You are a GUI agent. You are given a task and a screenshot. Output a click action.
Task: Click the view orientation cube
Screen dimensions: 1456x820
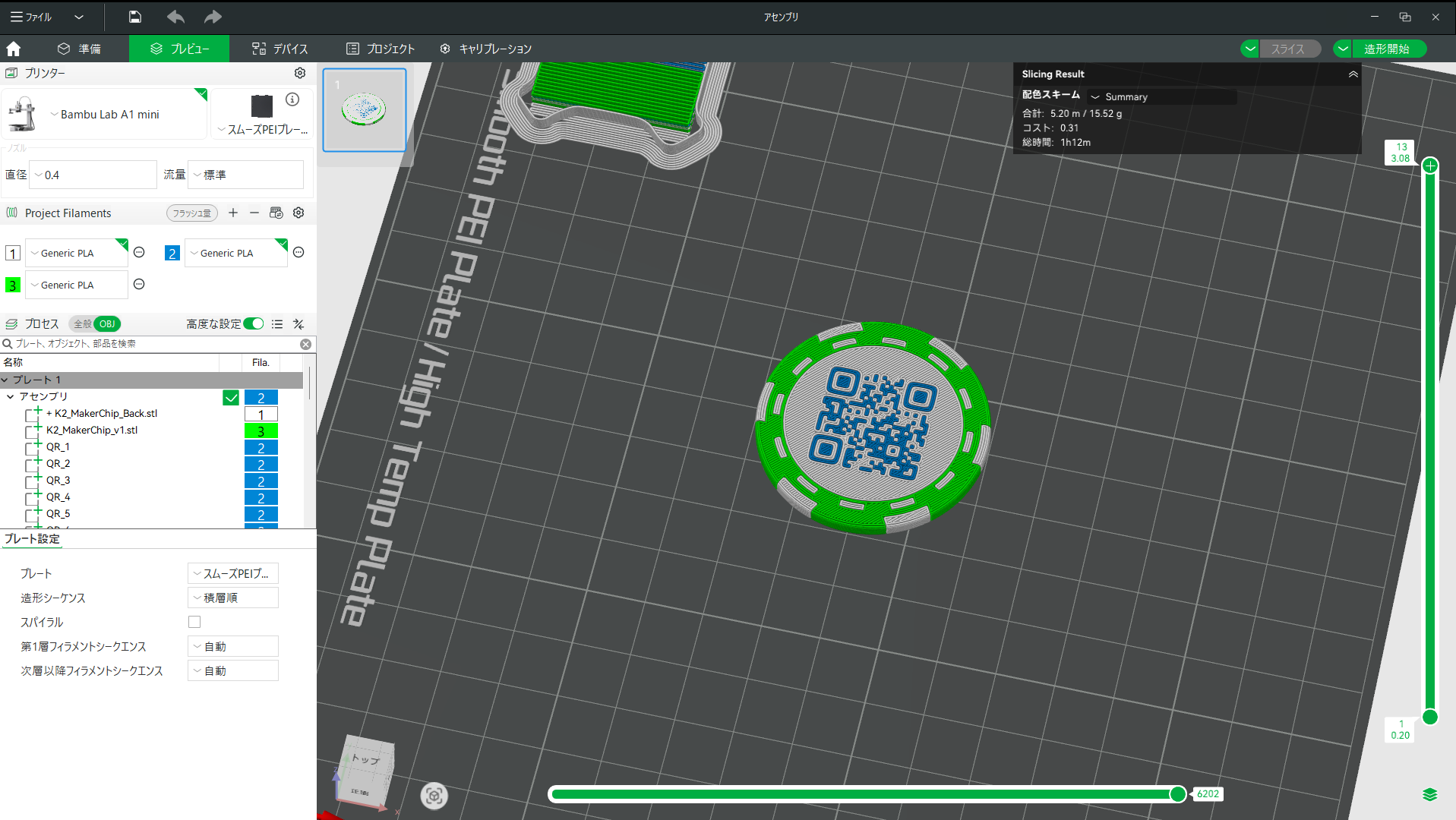[366, 773]
